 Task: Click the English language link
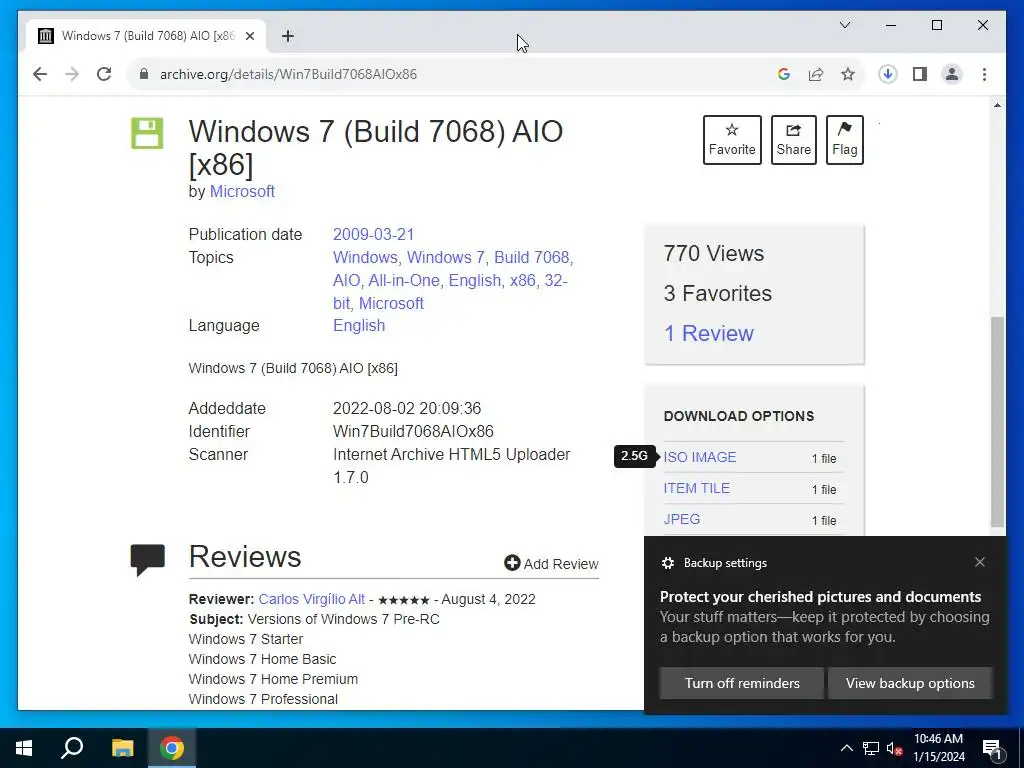[x=359, y=325]
